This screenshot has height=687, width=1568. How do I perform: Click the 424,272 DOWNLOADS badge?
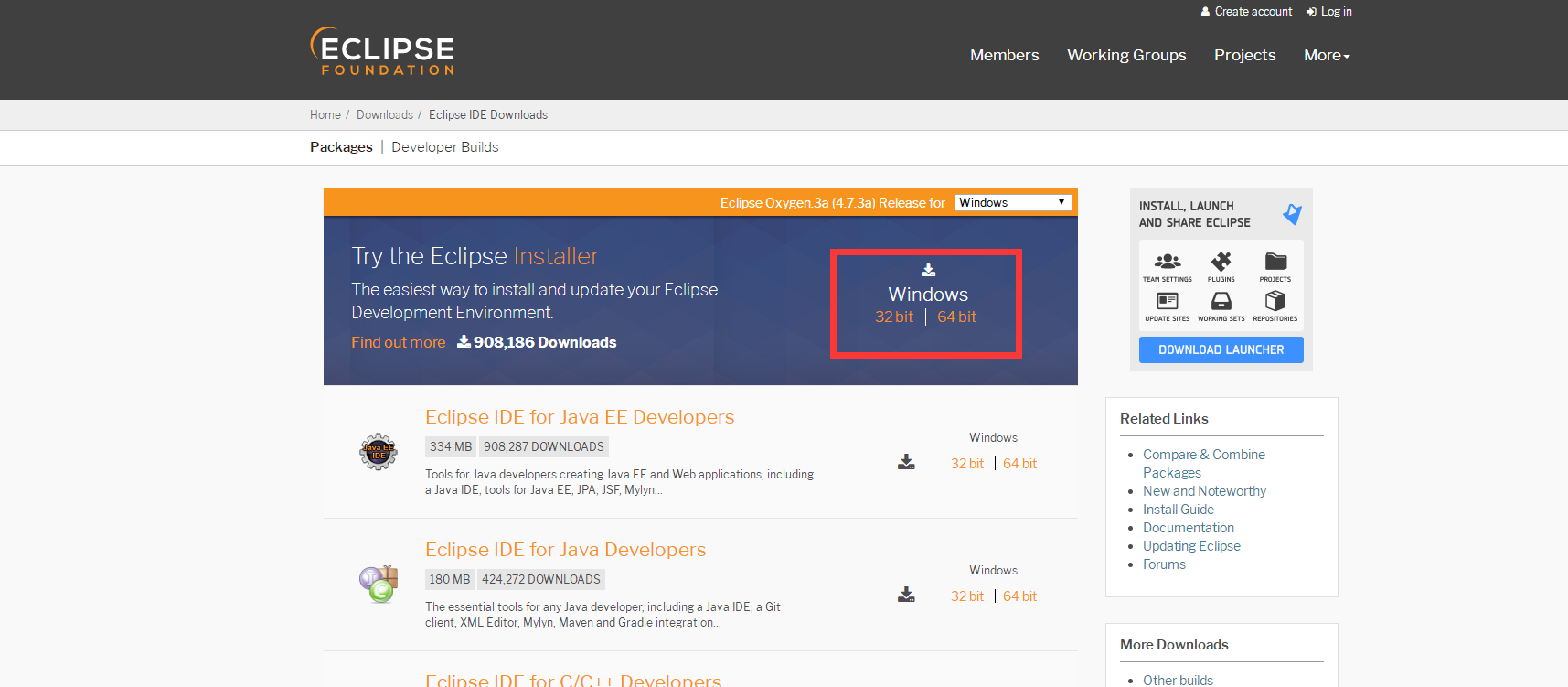point(541,579)
